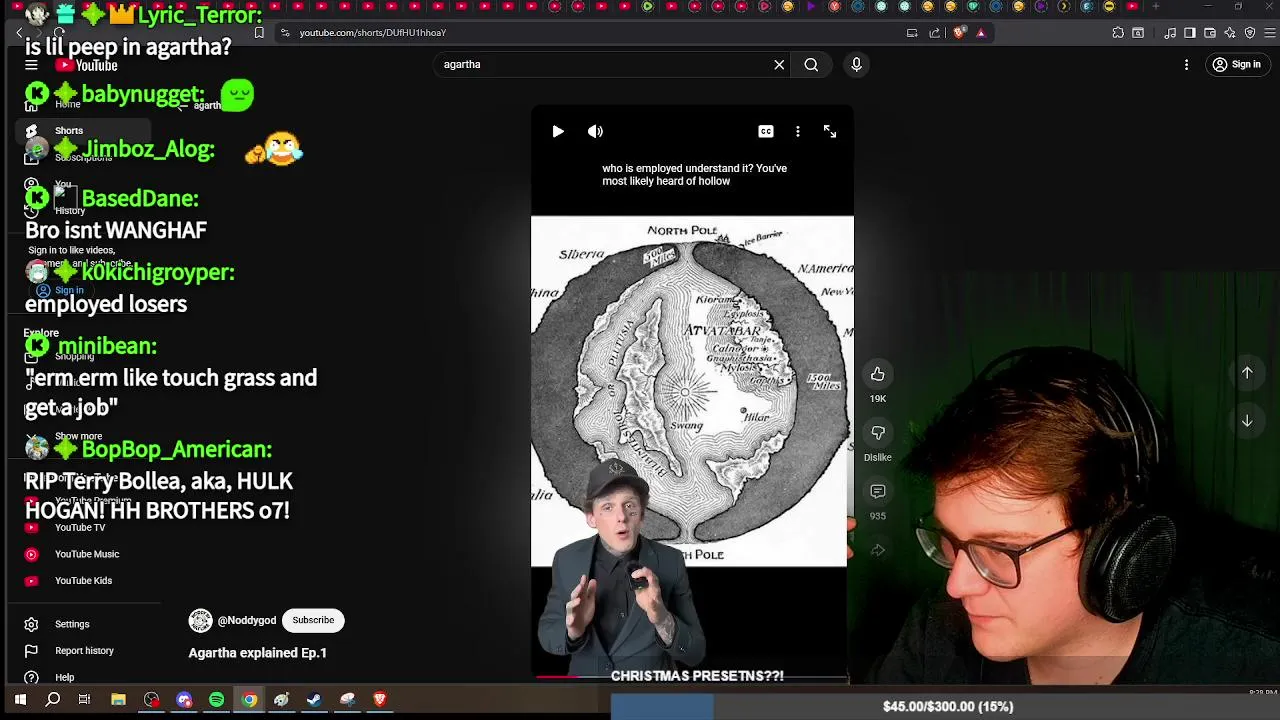This screenshot has width=1280, height=720.
Task: Click the Windows Start button
Action: [x=20, y=700]
